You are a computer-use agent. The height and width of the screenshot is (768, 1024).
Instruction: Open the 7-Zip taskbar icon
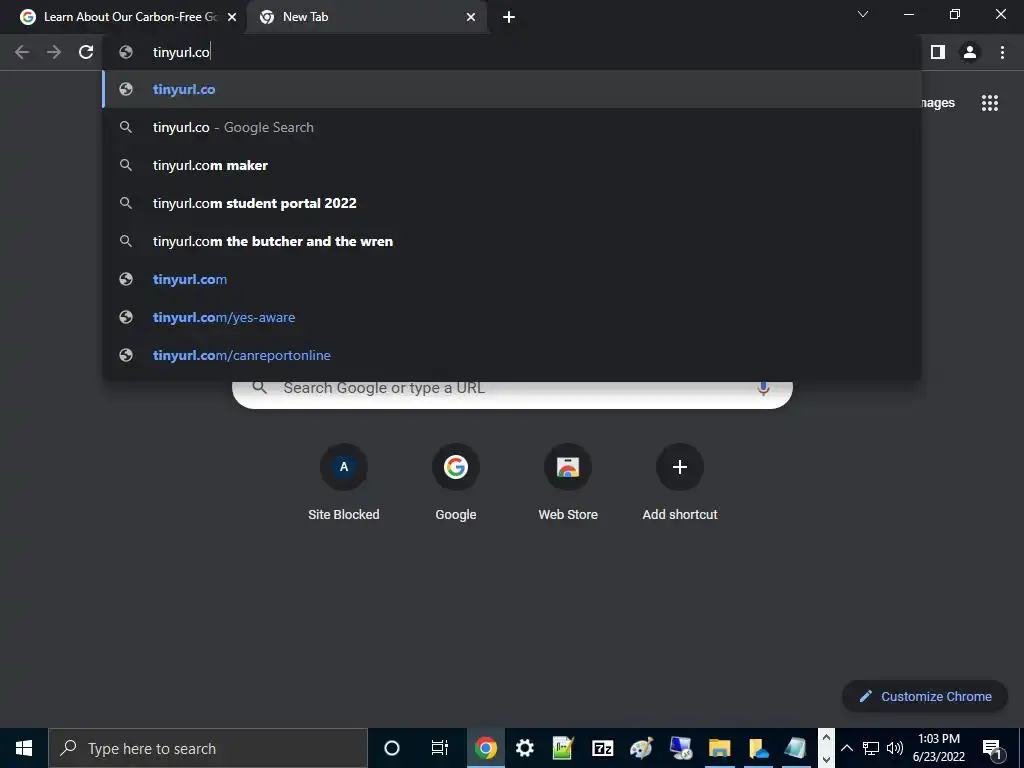click(602, 748)
